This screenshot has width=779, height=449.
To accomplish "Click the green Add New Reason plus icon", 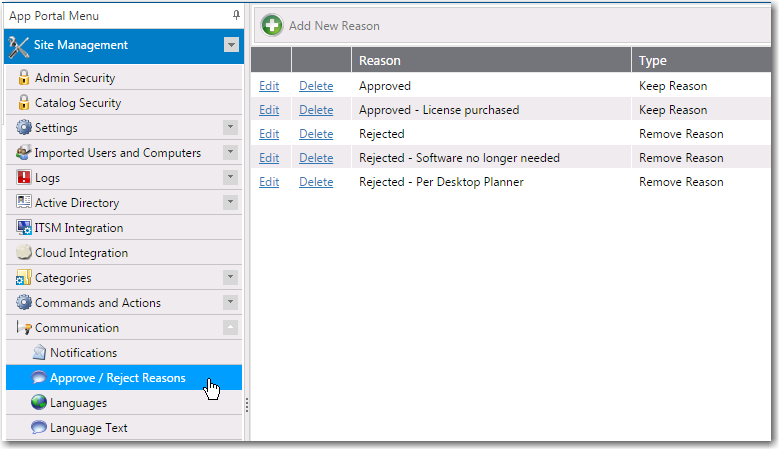I will tap(272, 25).
